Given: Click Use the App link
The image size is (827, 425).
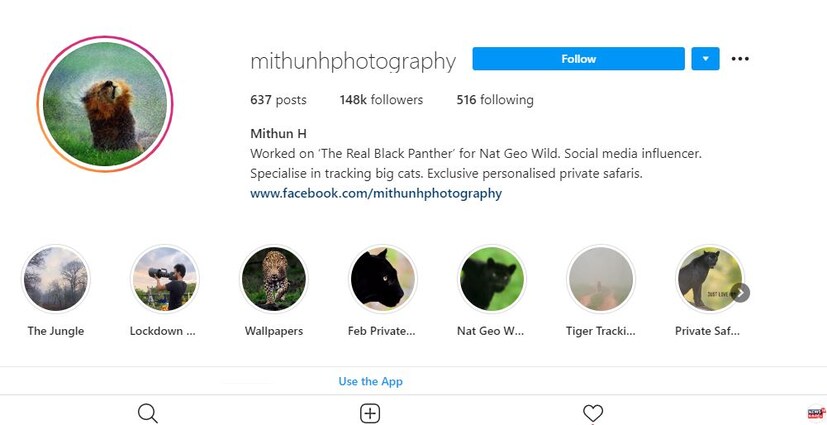Looking at the screenshot, I should point(370,381).
